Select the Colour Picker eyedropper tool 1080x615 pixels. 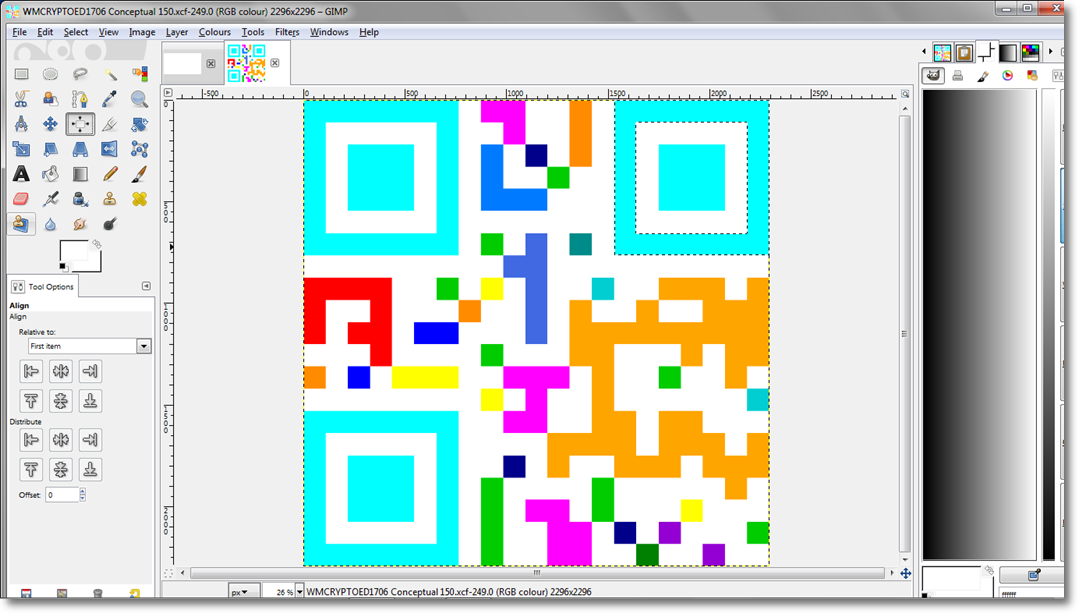coord(110,99)
